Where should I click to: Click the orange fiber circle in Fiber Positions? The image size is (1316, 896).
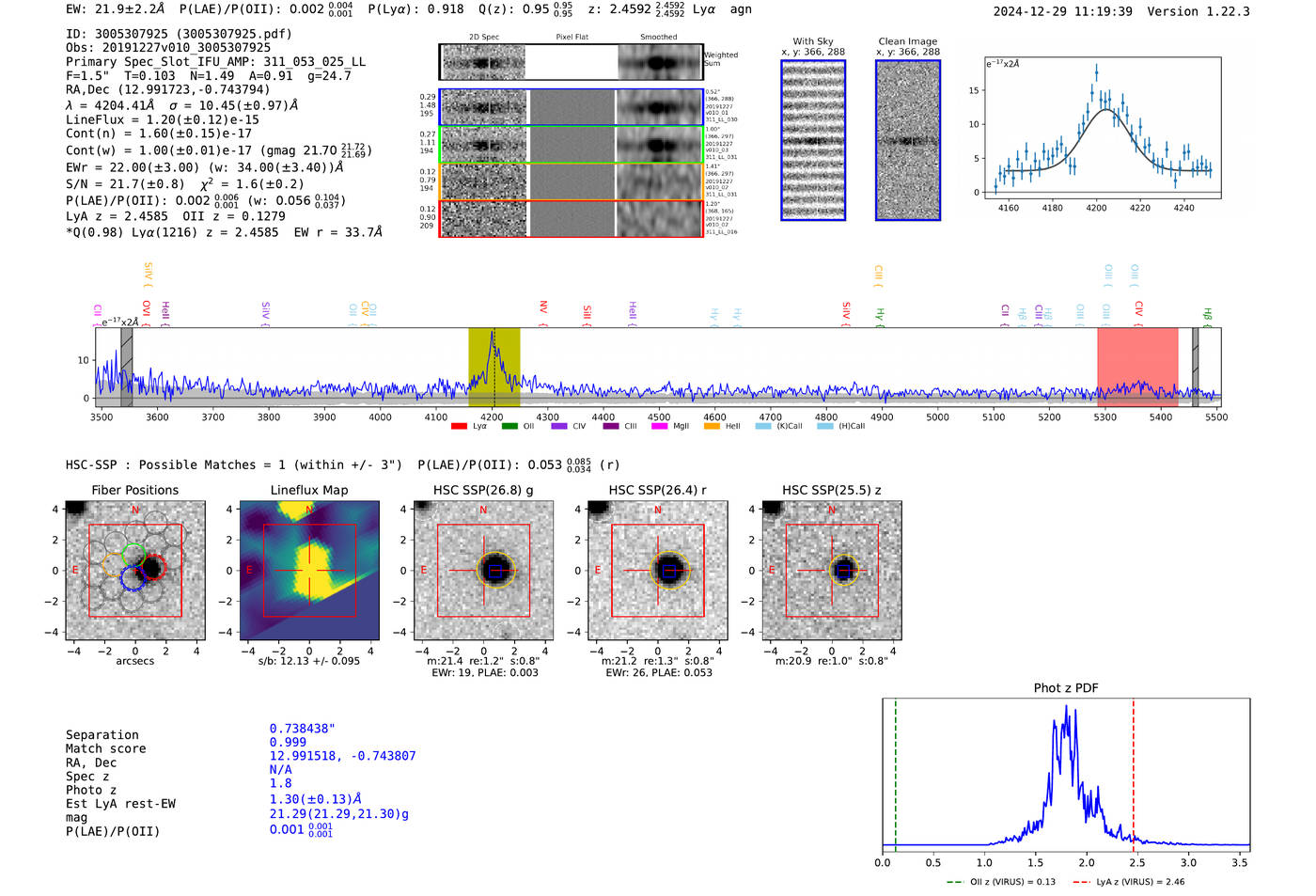pyautogui.click(x=114, y=565)
